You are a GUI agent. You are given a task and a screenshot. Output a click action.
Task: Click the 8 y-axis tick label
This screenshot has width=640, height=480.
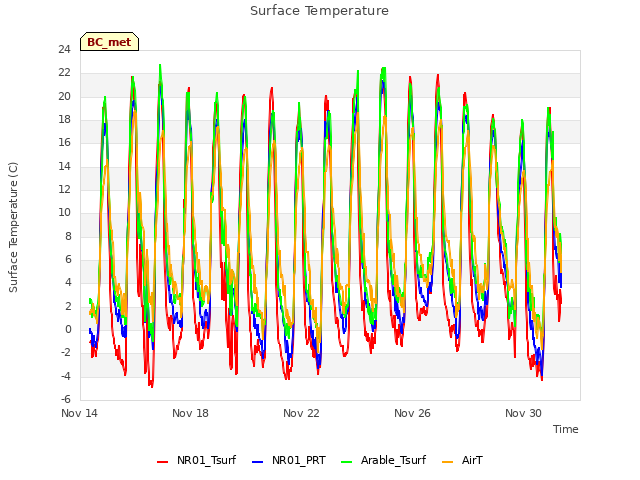click(x=68, y=236)
